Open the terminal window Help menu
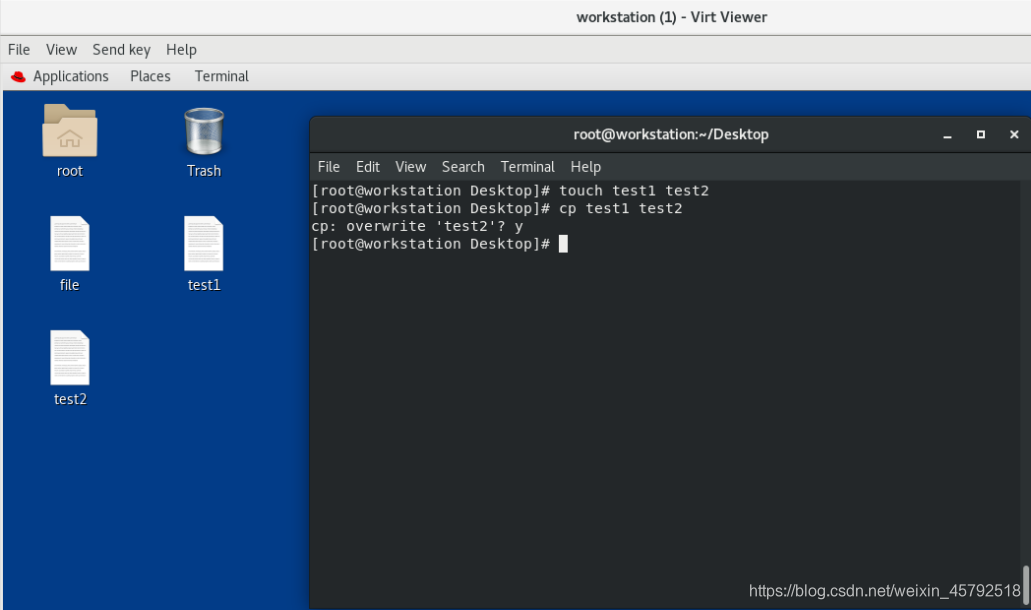Image resolution: width=1031 pixels, height=610 pixels. pyautogui.click(x=585, y=167)
